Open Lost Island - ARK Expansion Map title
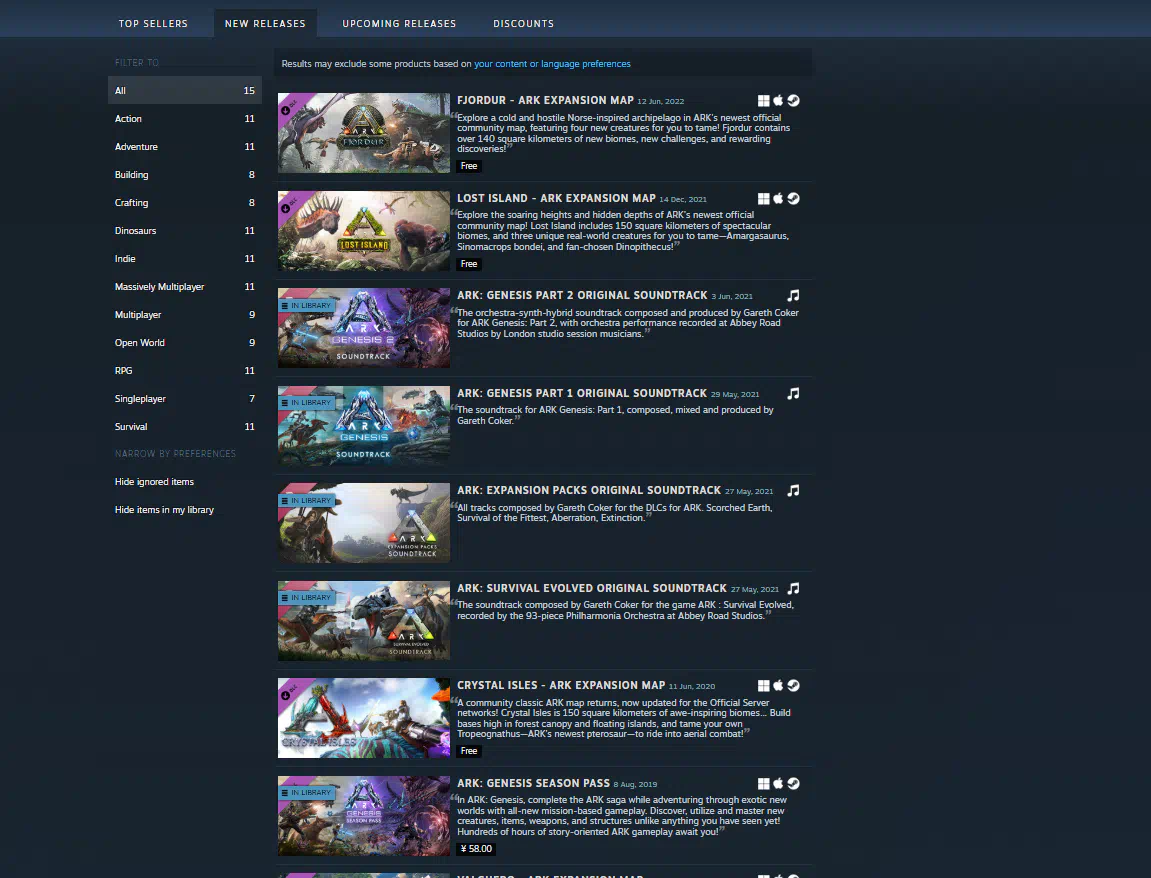 pyautogui.click(x=556, y=198)
